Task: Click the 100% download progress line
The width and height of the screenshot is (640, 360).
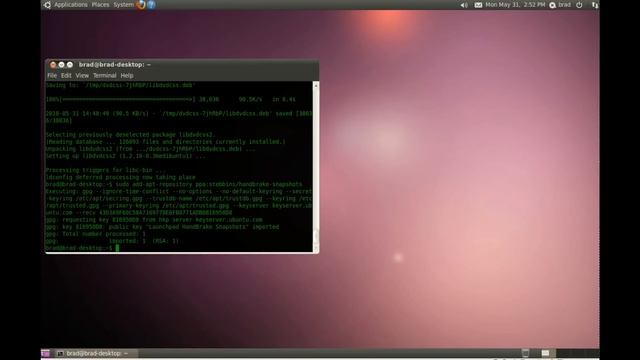Action: (171, 99)
